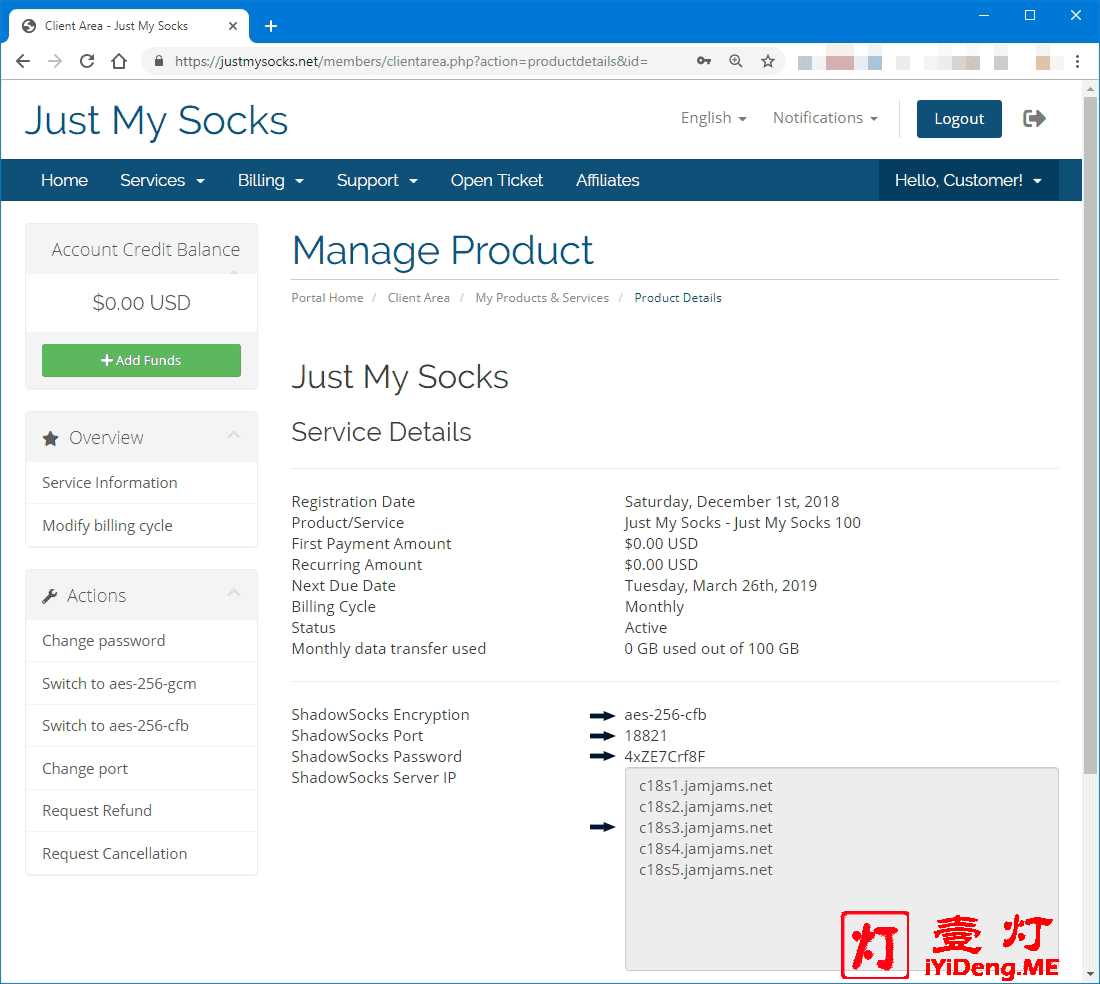
Task: Click server address c18s1.jamjams.net
Action: point(706,786)
